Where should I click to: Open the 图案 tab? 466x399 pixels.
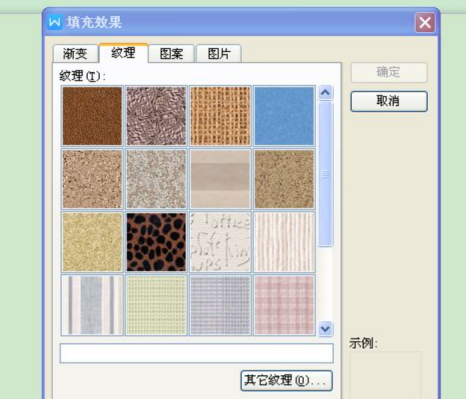pyautogui.click(x=171, y=54)
